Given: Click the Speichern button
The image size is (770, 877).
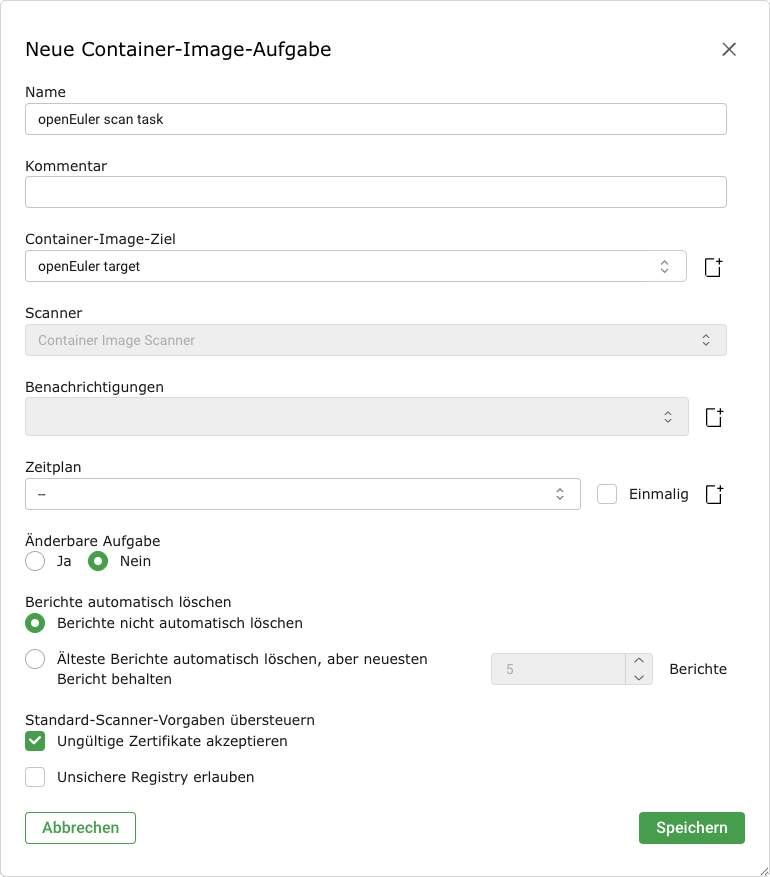Looking at the screenshot, I should click(x=691, y=828).
